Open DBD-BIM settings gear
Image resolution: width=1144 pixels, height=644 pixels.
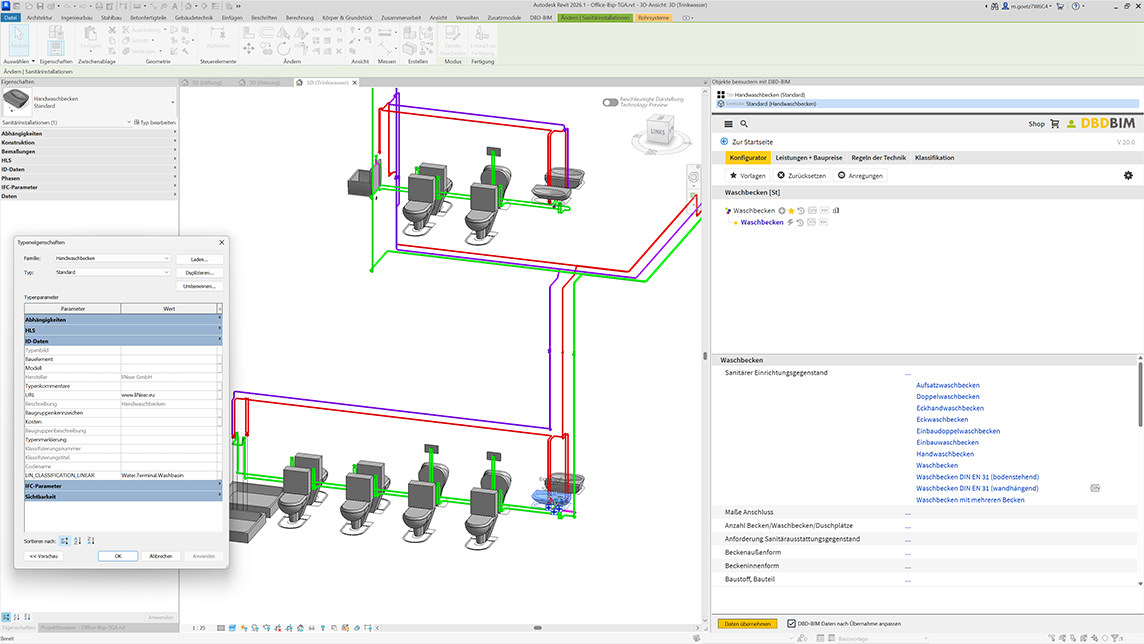(1128, 175)
